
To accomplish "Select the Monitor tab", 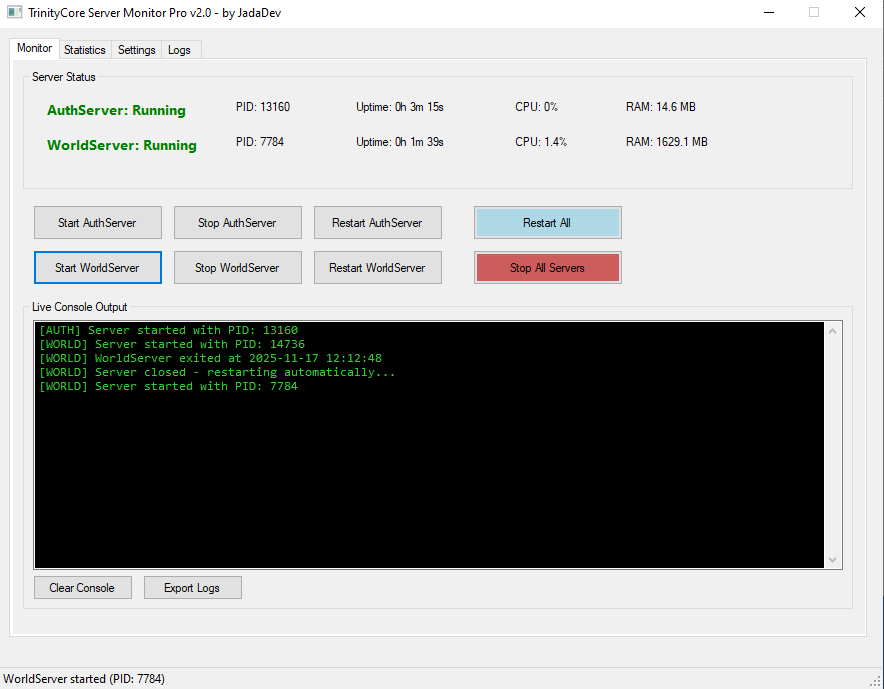I will tap(35, 48).
